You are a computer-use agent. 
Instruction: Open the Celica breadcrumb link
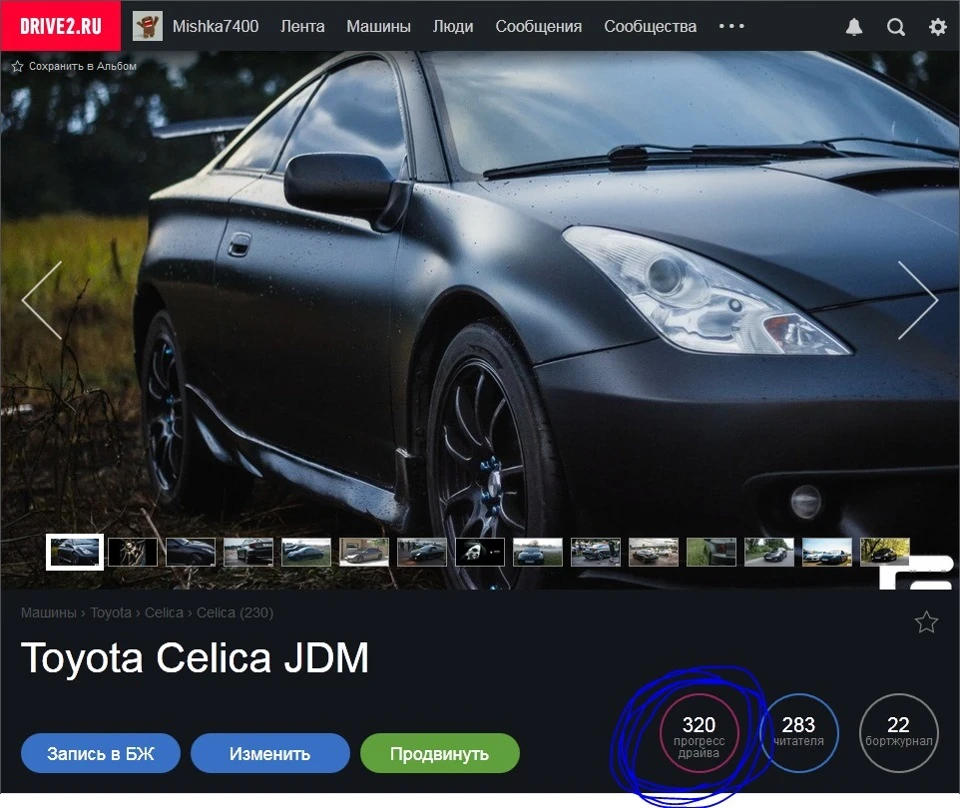click(163, 613)
